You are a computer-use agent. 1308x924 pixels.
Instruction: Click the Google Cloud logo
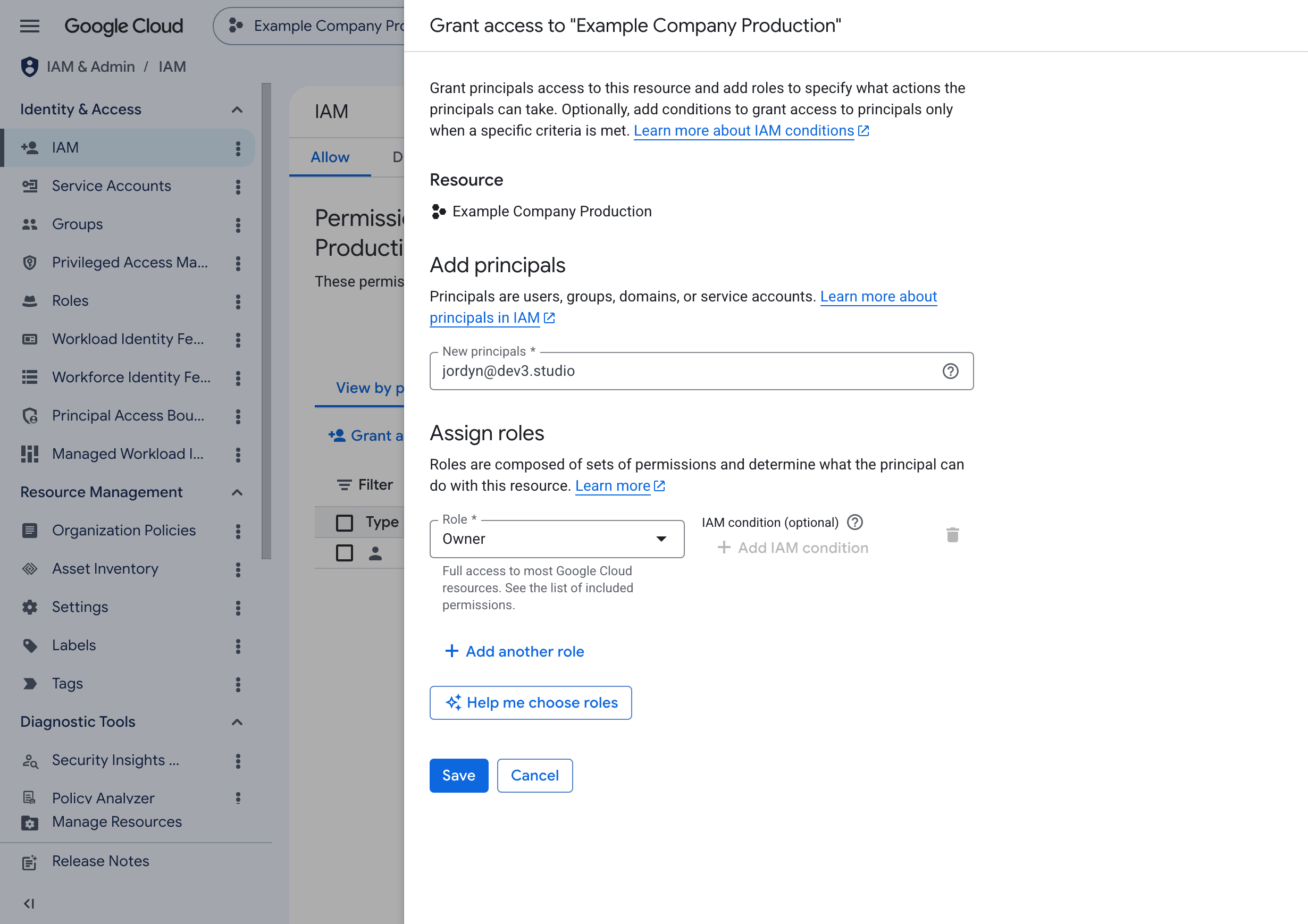(x=123, y=26)
